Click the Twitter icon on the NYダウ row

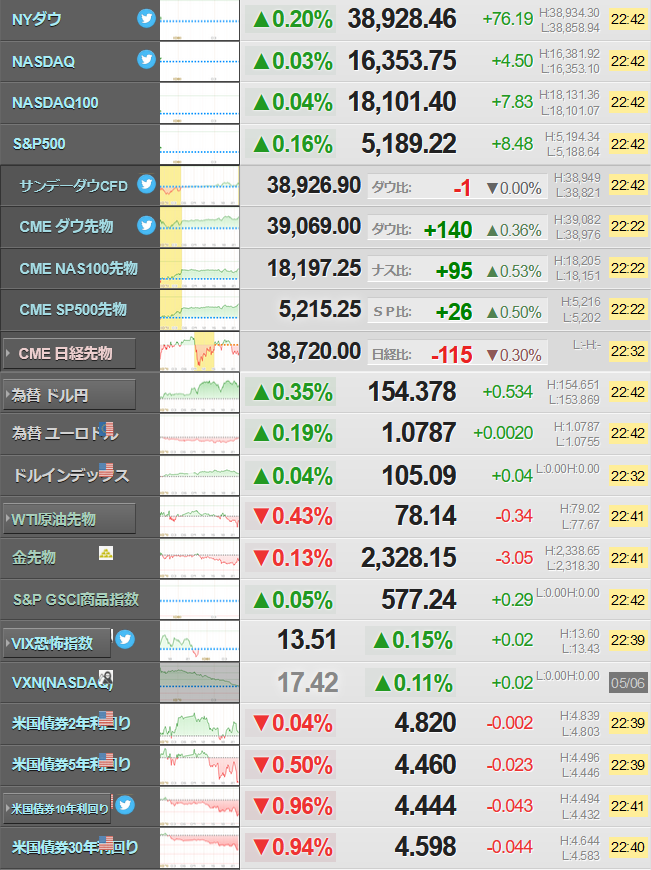click(x=147, y=18)
